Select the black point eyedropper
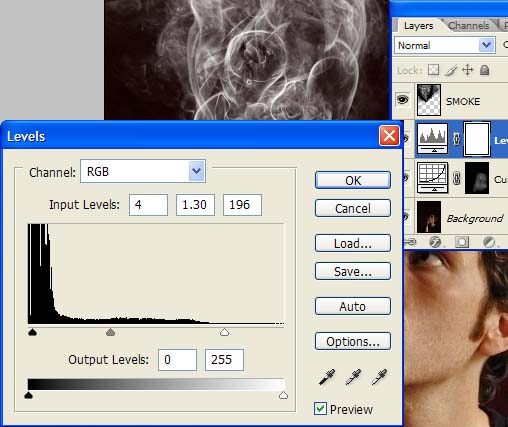The image size is (508, 427). [327, 377]
